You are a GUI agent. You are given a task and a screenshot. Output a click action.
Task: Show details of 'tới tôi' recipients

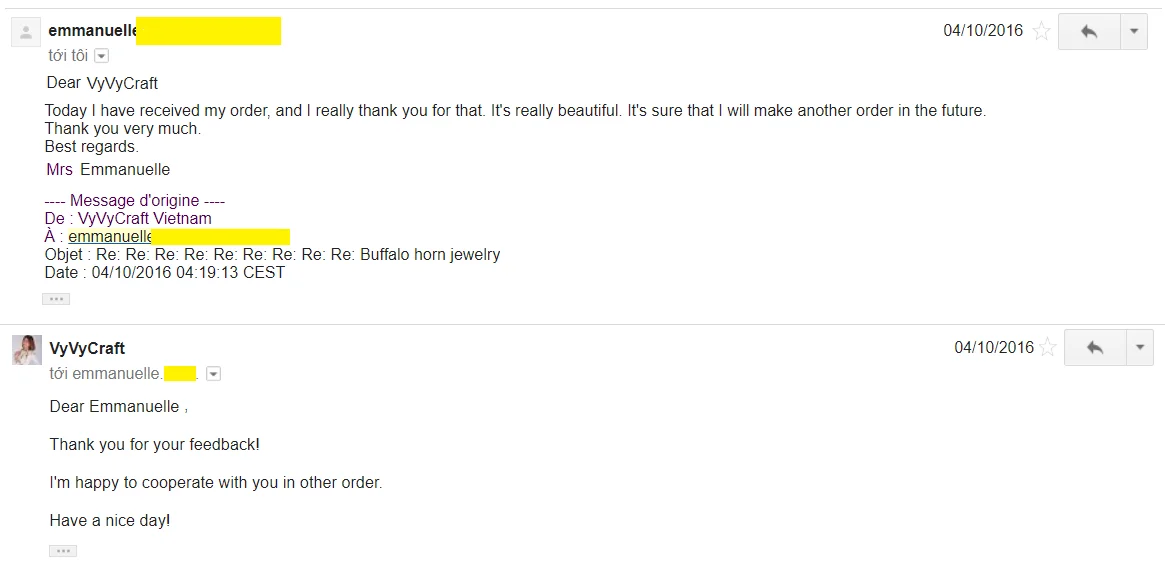101,56
